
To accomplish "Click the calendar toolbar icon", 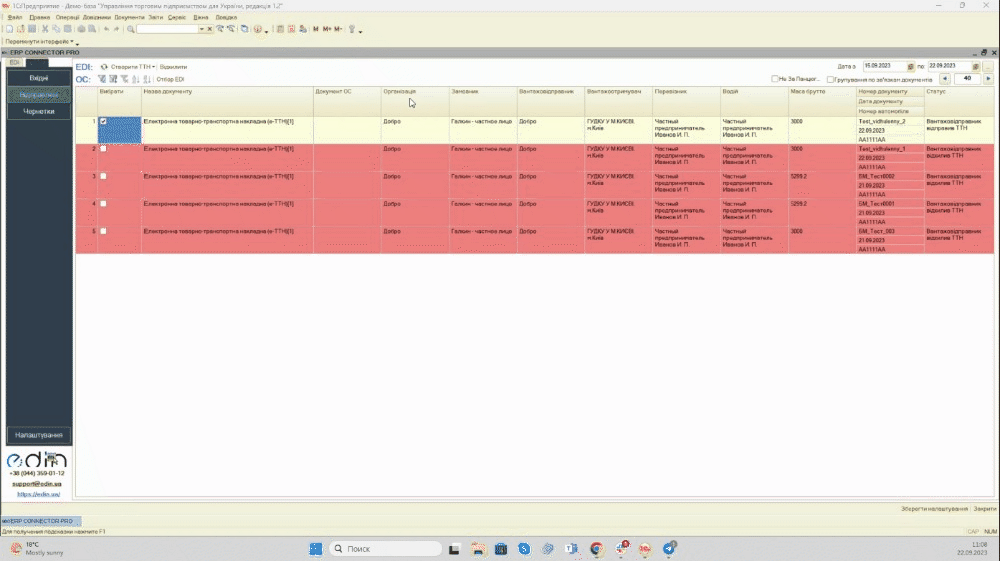I will pos(291,29).
